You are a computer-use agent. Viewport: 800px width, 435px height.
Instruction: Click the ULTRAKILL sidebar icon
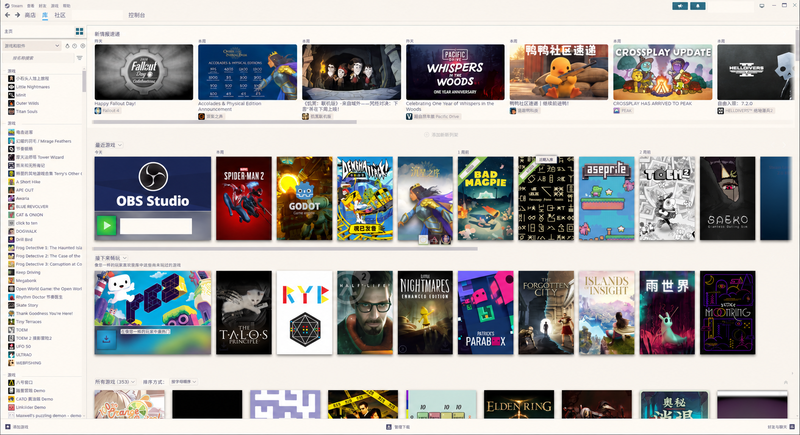(11, 354)
